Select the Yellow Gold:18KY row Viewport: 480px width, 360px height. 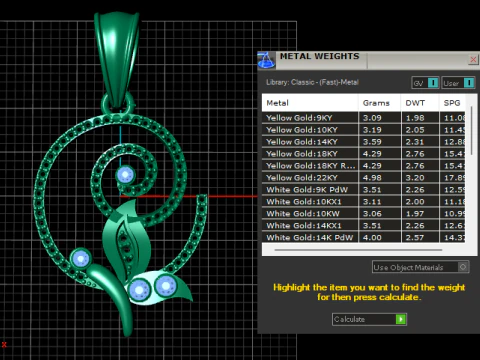pos(363,154)
